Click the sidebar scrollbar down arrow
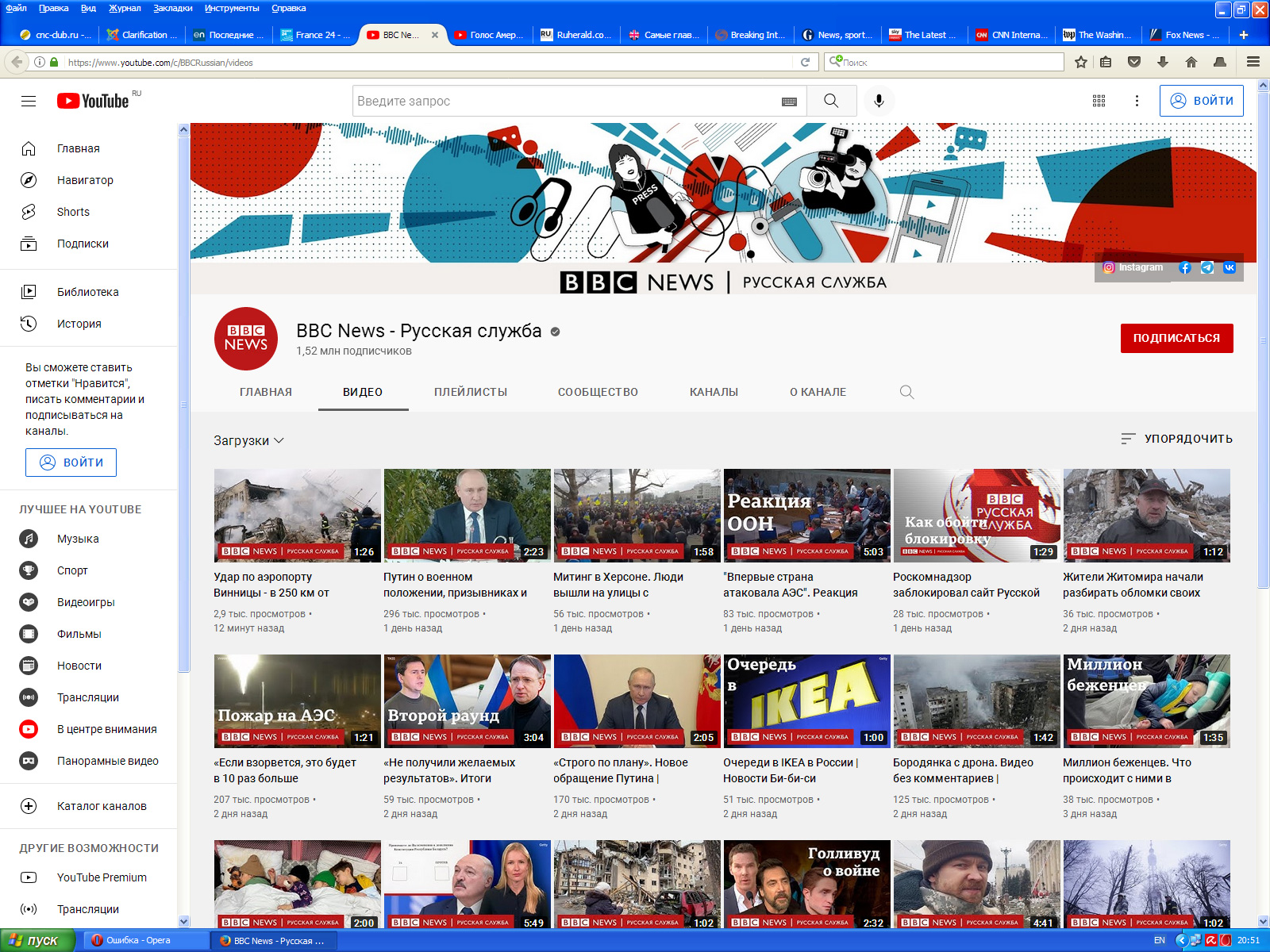This screenshot has width=1270, height=952. point(184,921)
